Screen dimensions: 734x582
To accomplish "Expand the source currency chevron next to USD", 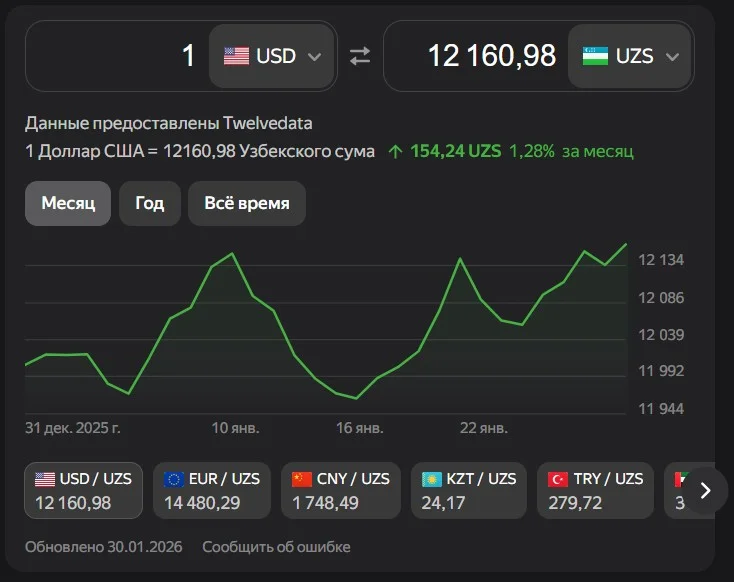I will click(315, 56).
